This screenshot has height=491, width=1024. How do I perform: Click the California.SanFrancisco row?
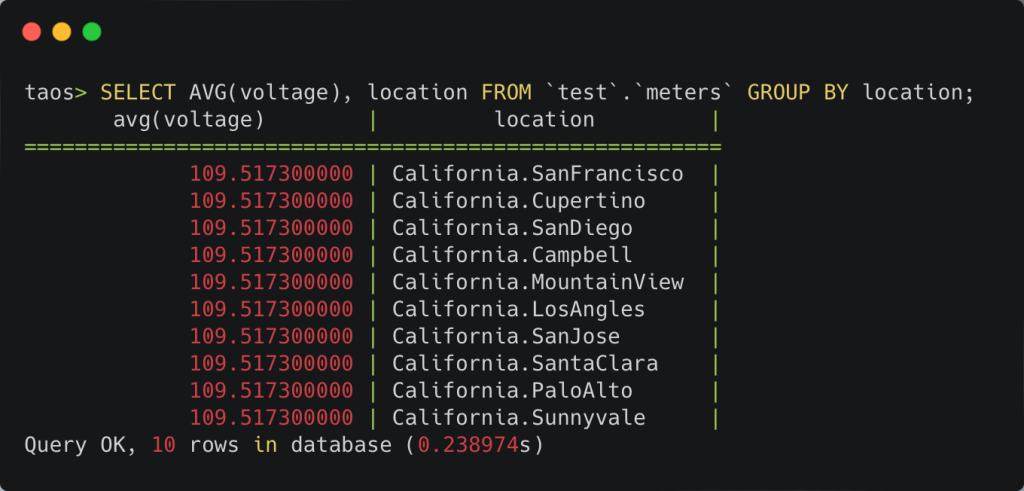tap(537, 174)
